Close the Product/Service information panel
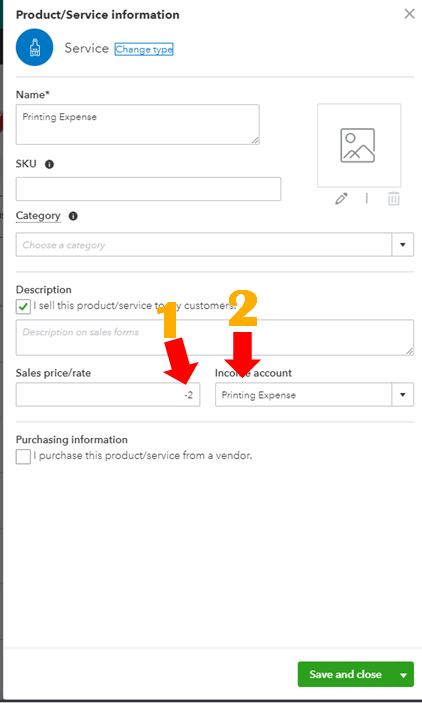422x703 pixels. tap(409, 14)
